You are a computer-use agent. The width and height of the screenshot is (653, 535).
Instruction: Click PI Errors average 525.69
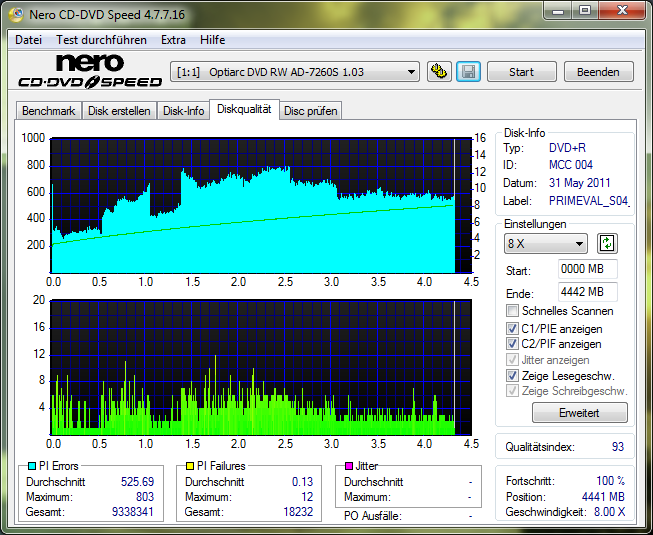pos(137,482)
